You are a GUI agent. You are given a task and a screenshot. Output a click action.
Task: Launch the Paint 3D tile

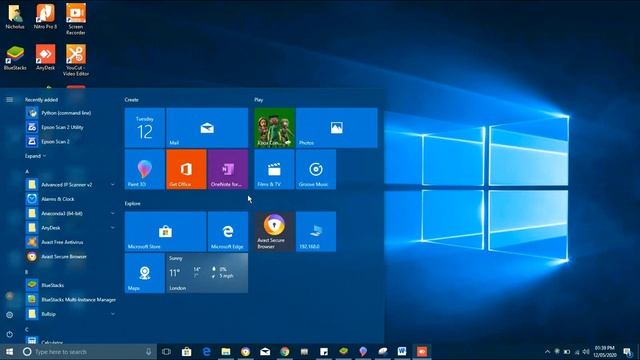coord(144,169)
